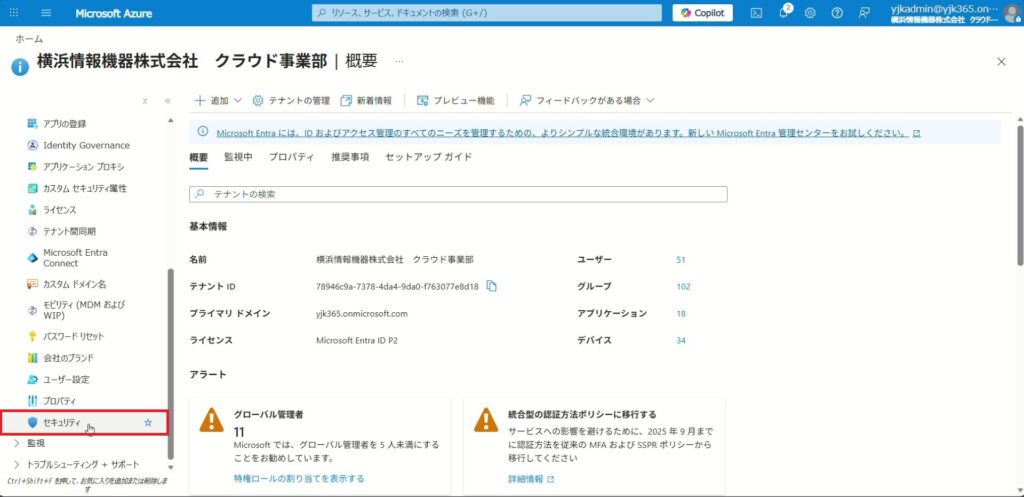This screenshot has width=1024, height=497.
Task: Click the help question mark icon
Action: pyautogui.click(x=837, y=13)
